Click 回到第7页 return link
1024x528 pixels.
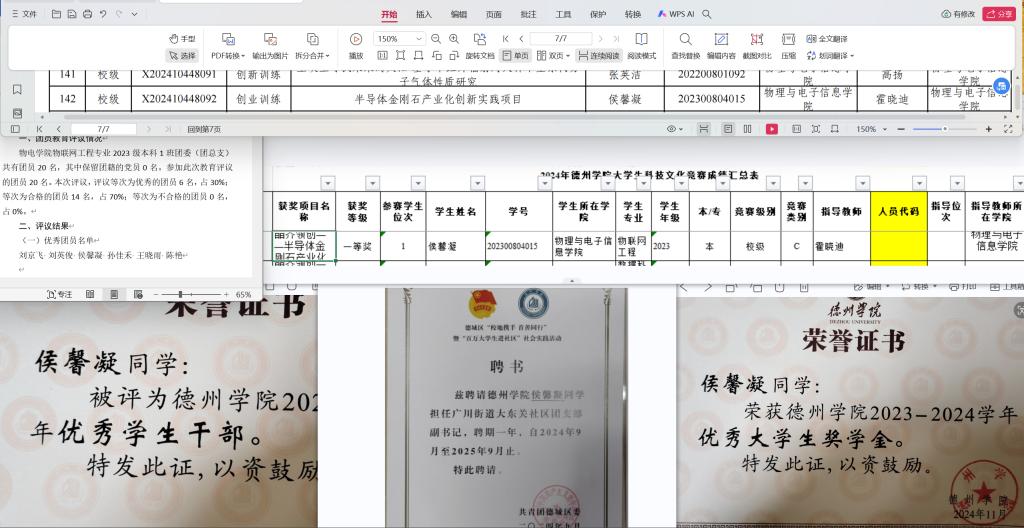[x=204, y=129]
